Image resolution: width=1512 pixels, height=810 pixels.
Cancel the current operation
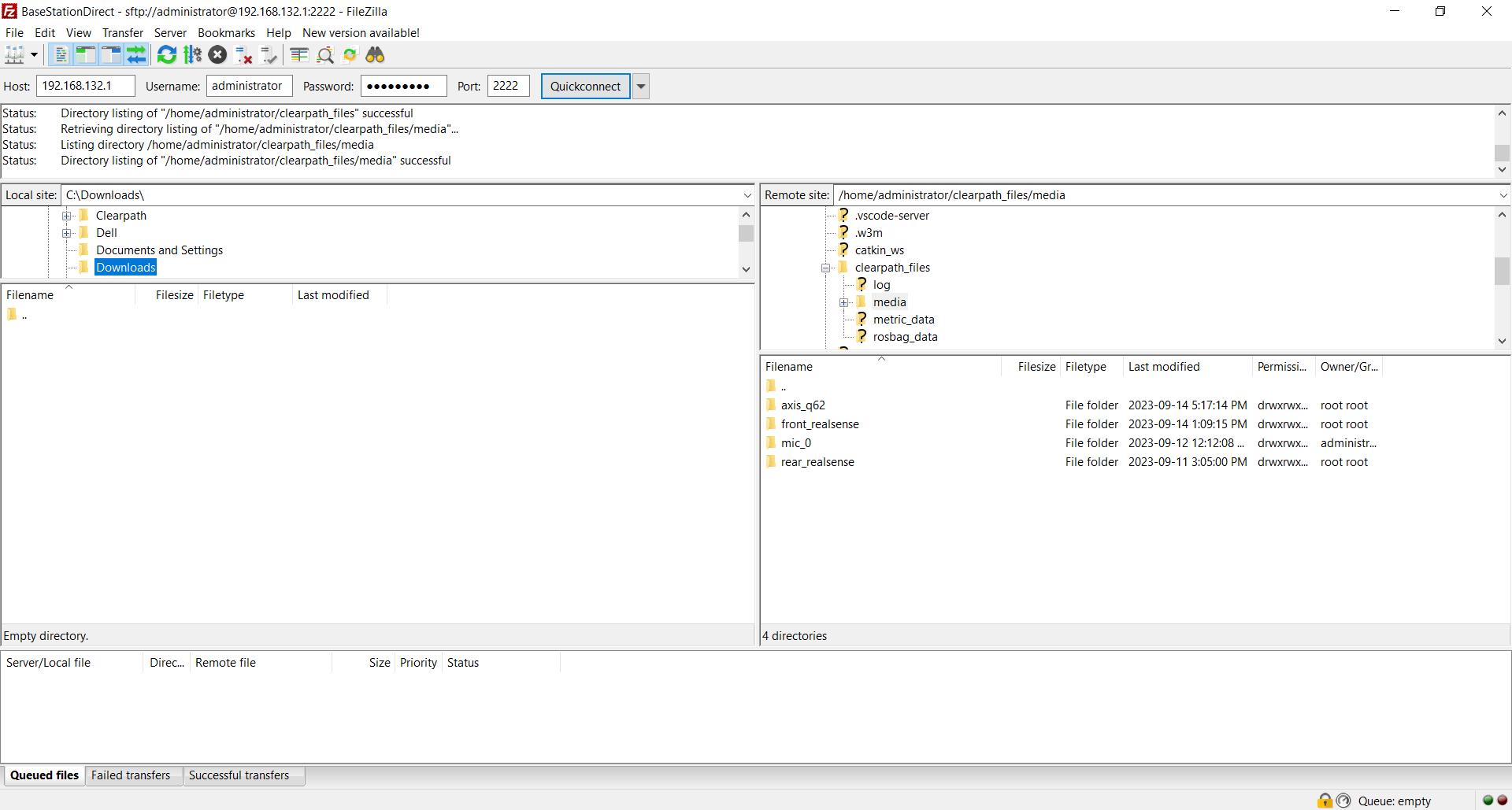pos(218,55)
